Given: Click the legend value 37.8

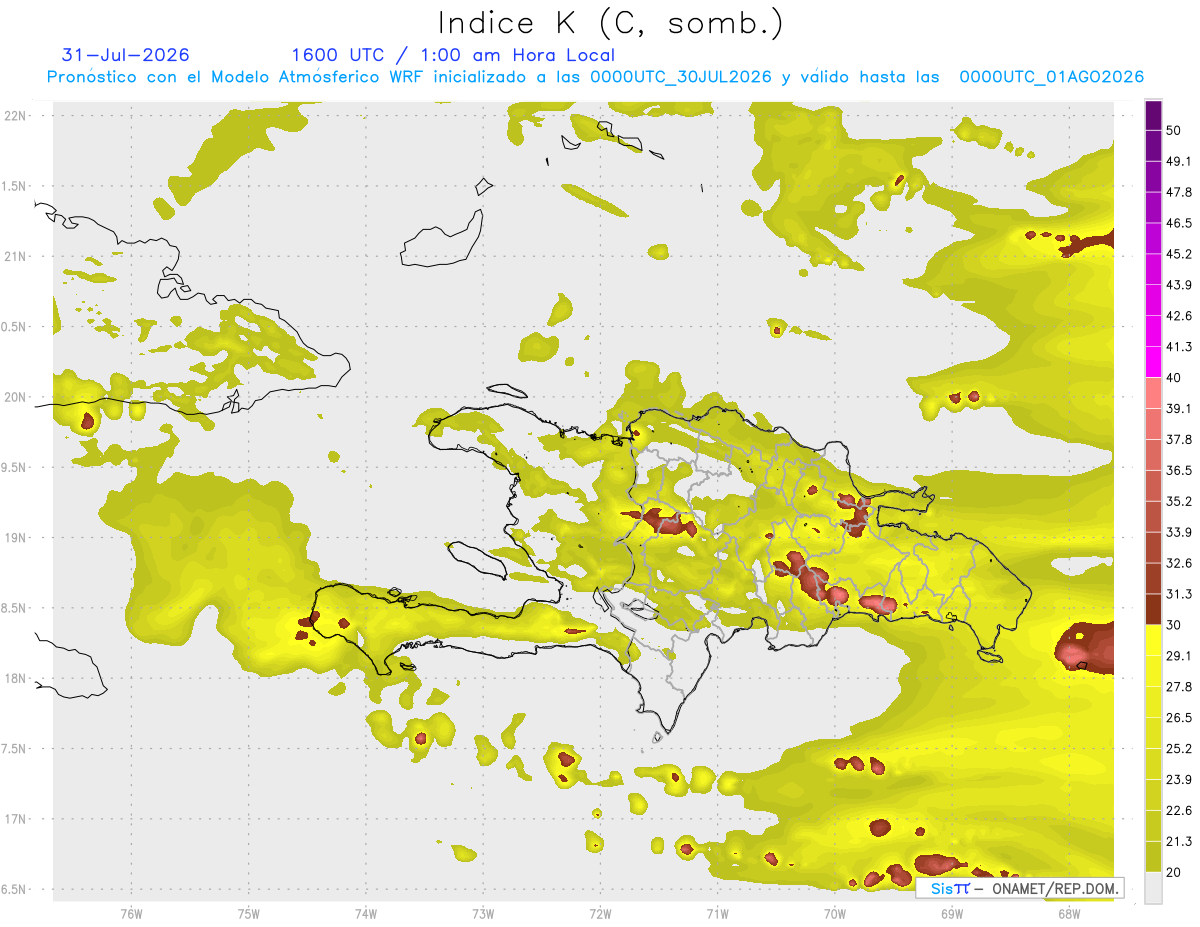Looking at the screenshot, I should point(1179,440).
